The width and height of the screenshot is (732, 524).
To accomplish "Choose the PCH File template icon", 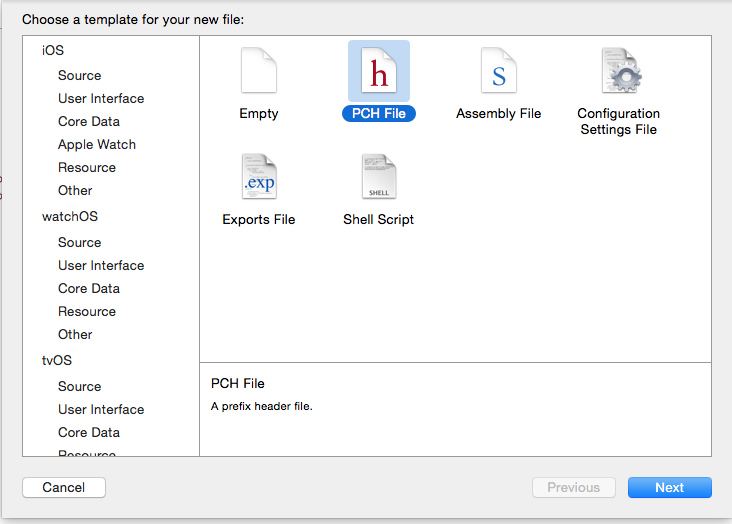I will tap(378, 71).
